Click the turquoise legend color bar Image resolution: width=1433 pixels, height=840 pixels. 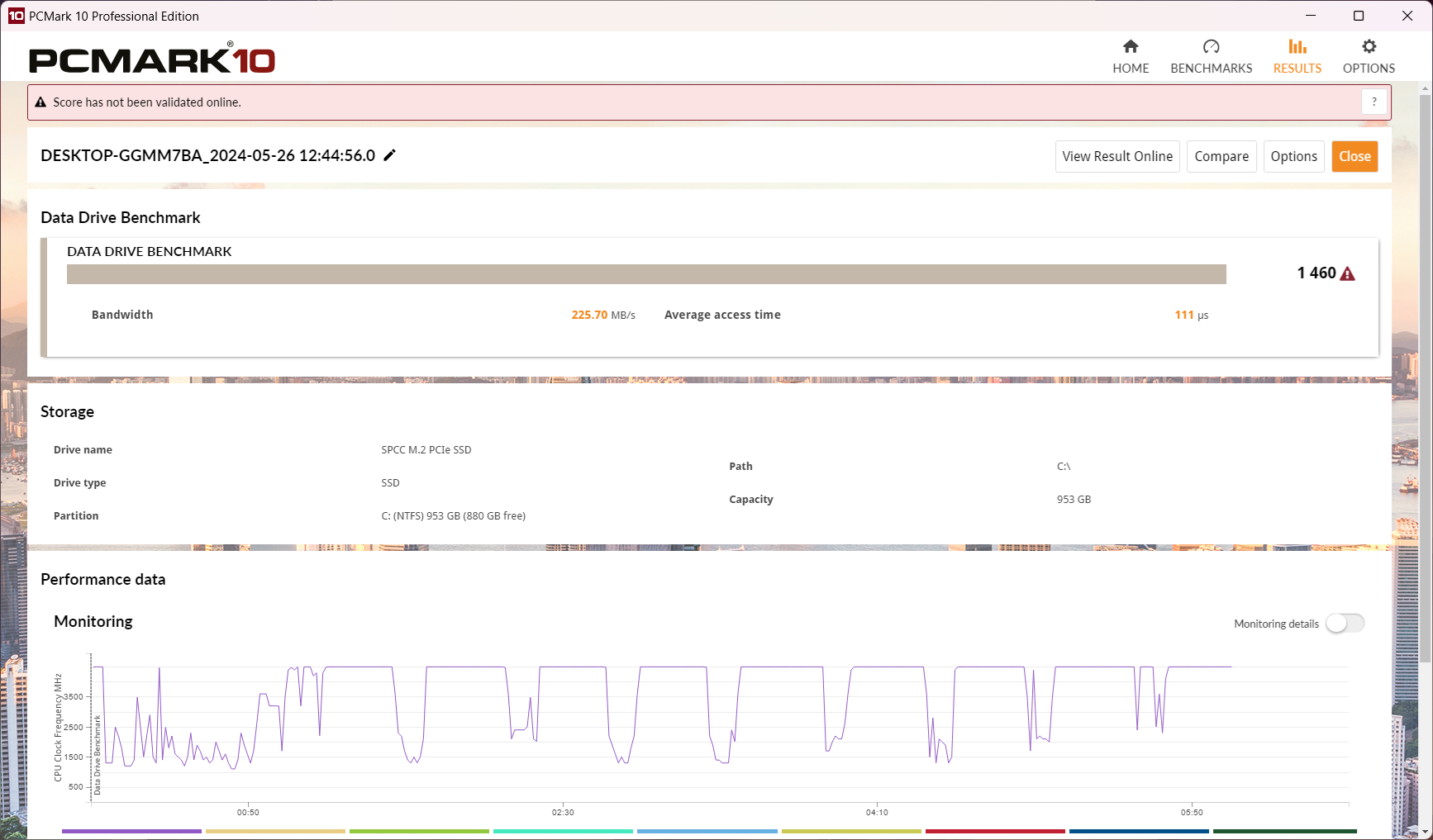click(x=563, y=831)
